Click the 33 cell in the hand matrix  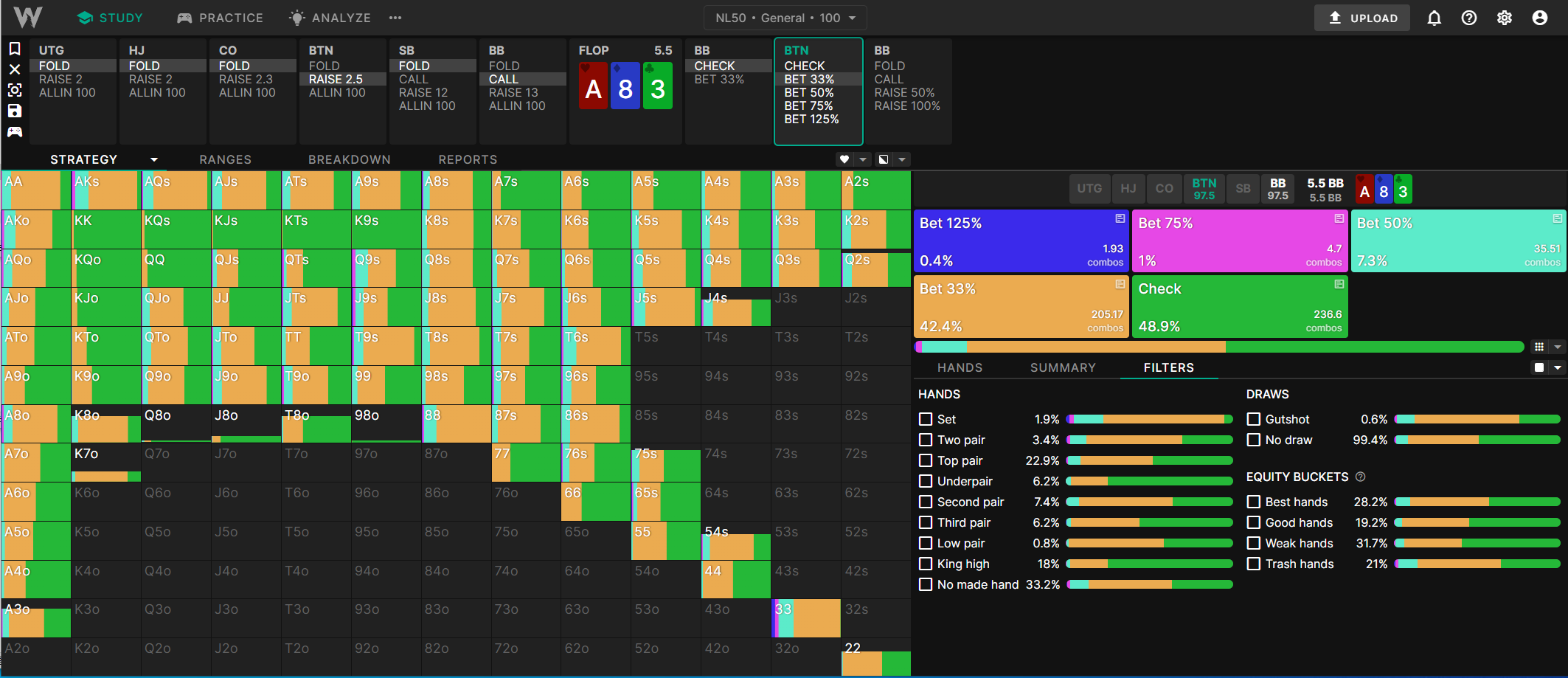806,618
